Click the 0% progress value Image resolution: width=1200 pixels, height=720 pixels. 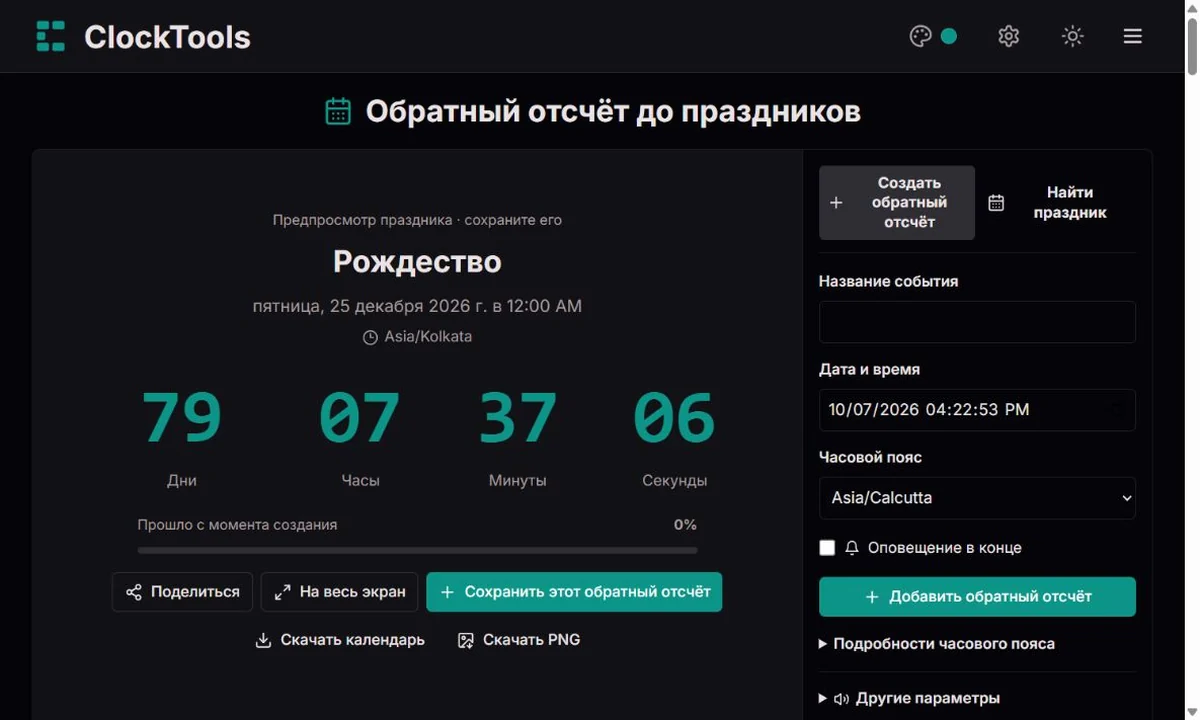685,525
